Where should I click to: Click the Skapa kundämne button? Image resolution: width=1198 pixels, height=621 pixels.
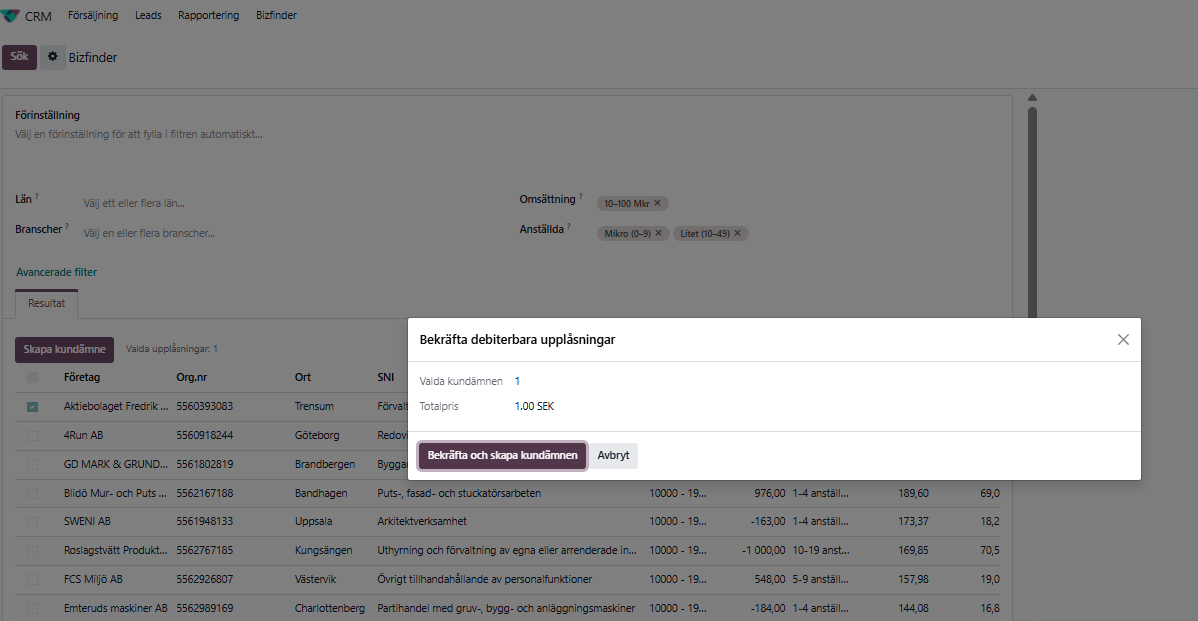[x=64, y=349]
